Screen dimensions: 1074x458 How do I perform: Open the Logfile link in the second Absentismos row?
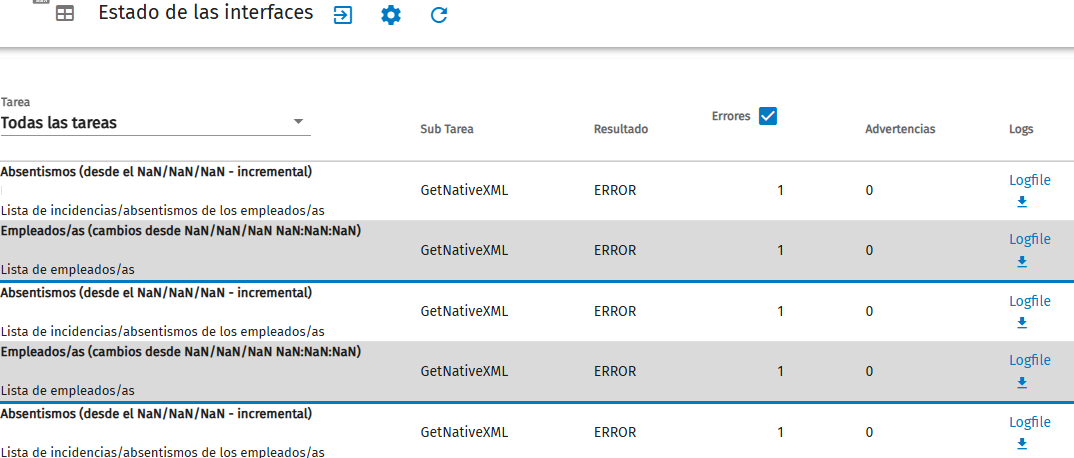coord(1029,301)
